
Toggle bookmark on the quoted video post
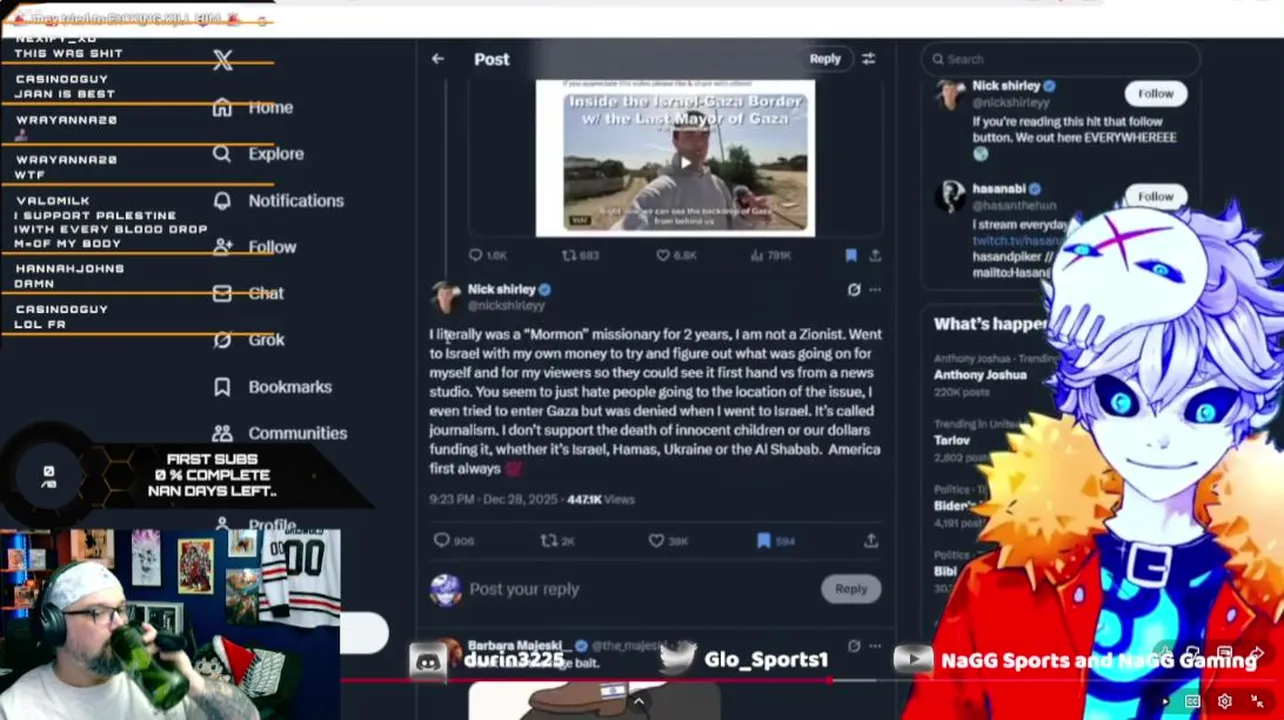[851, 256]
